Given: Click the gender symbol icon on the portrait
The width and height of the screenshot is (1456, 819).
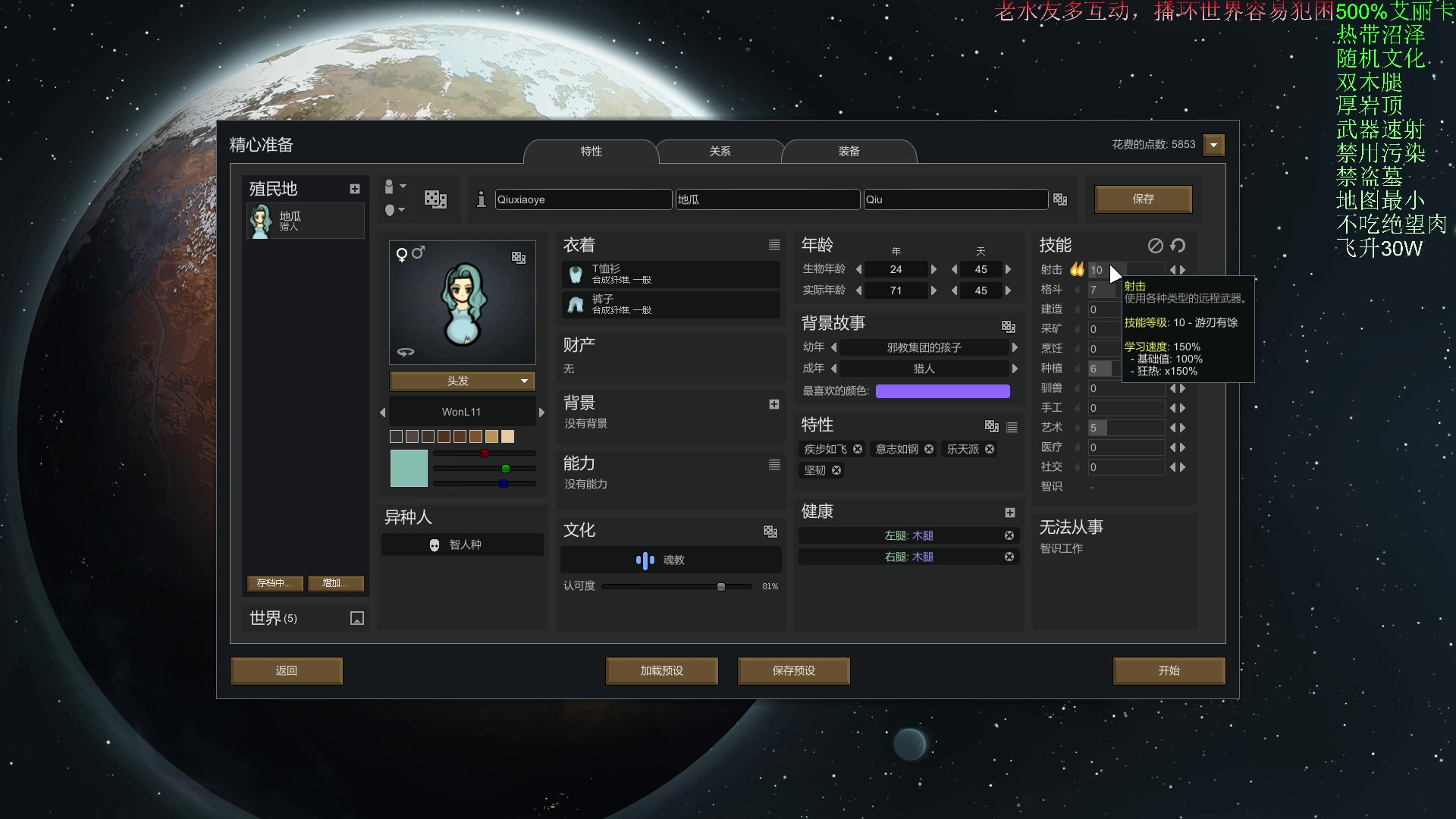Looking at the screenshot, I should coord(409,254).
